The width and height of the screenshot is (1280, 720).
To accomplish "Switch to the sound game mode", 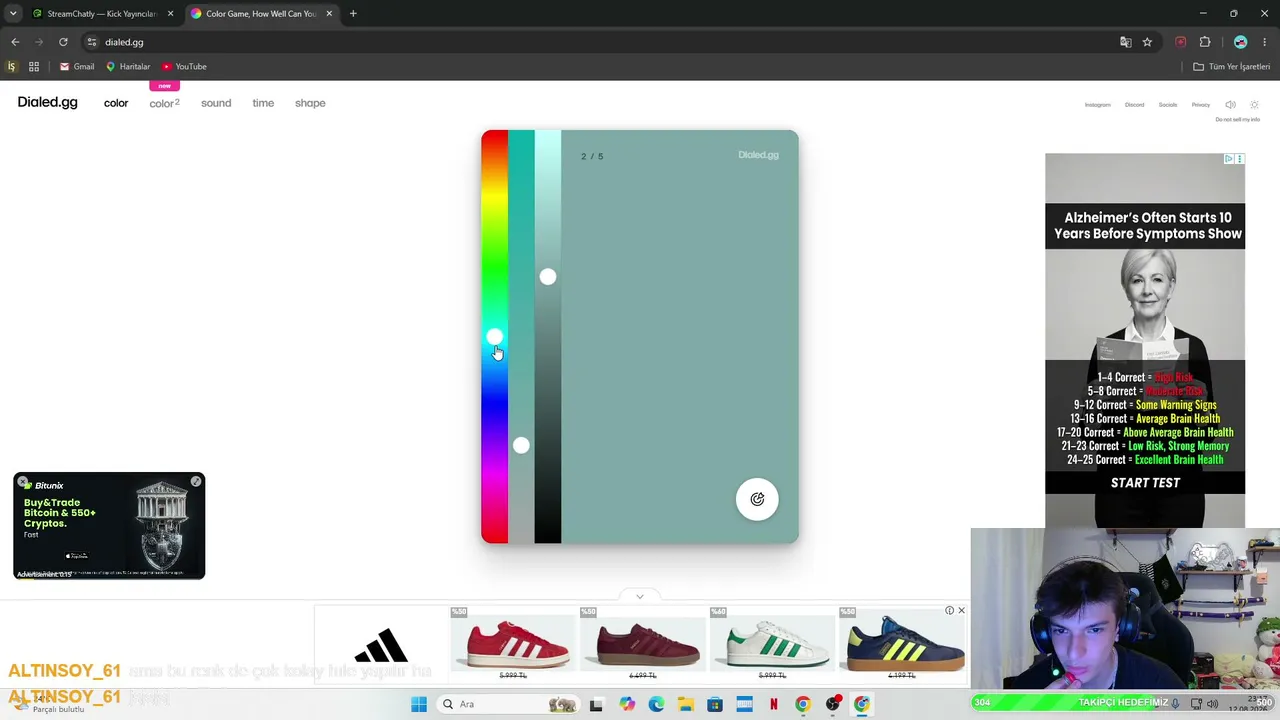I will coord(216,103).
